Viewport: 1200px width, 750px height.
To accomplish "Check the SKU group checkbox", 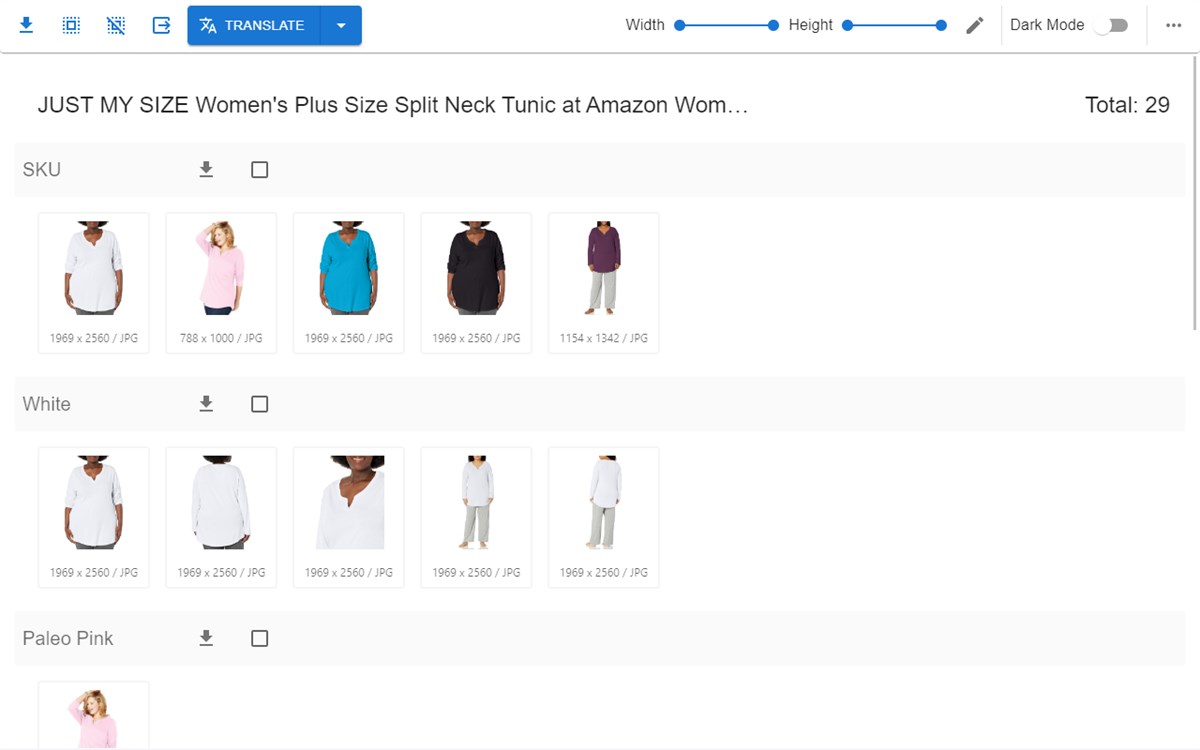I will (x=259, y=169).
